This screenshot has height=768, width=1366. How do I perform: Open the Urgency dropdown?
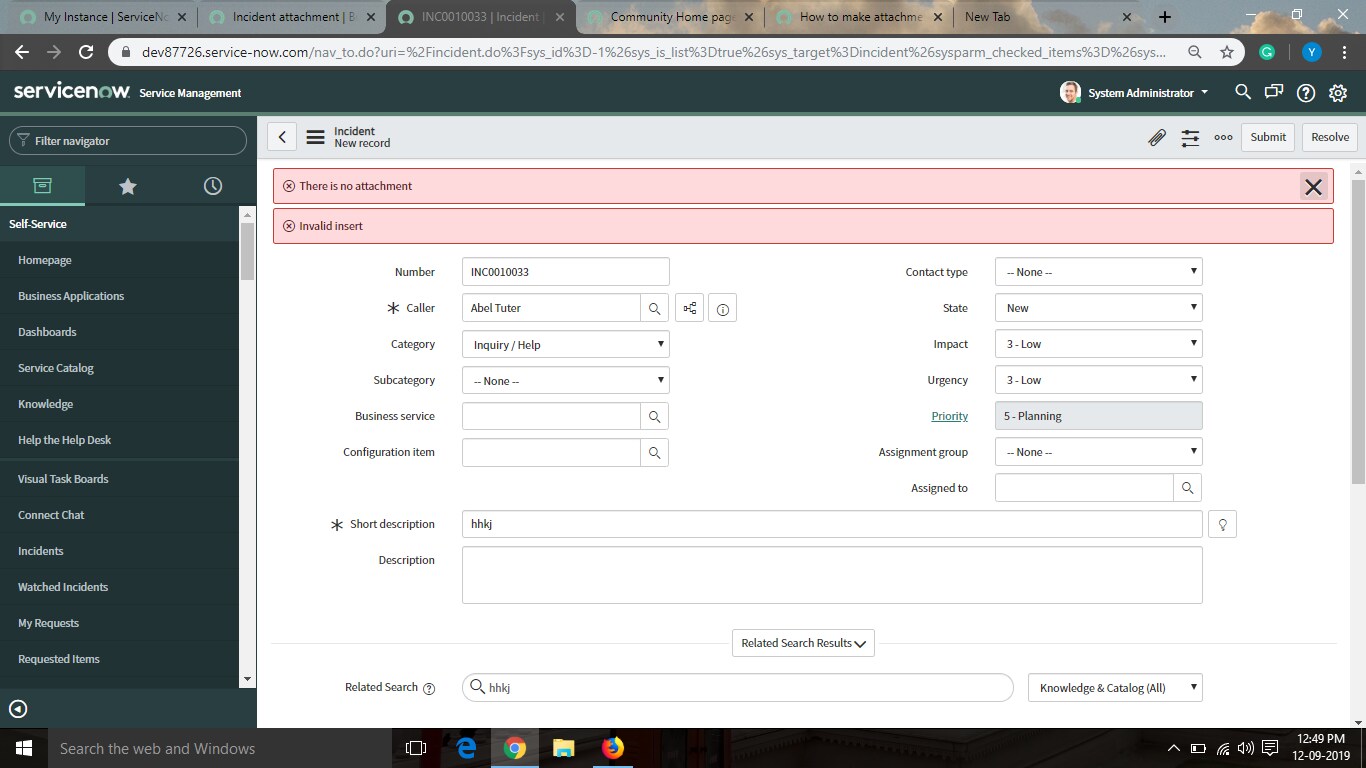tap(1099, 380)
